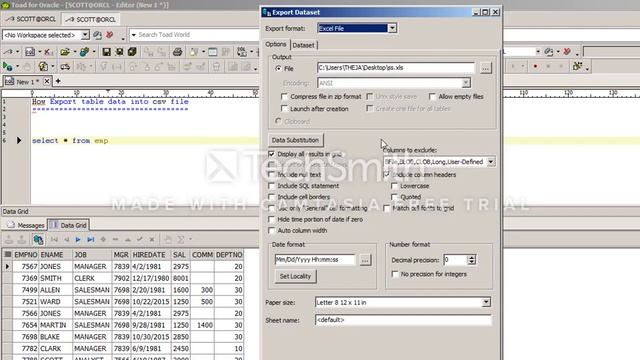Click the lamp icon in main toolbar

[194, 52]
